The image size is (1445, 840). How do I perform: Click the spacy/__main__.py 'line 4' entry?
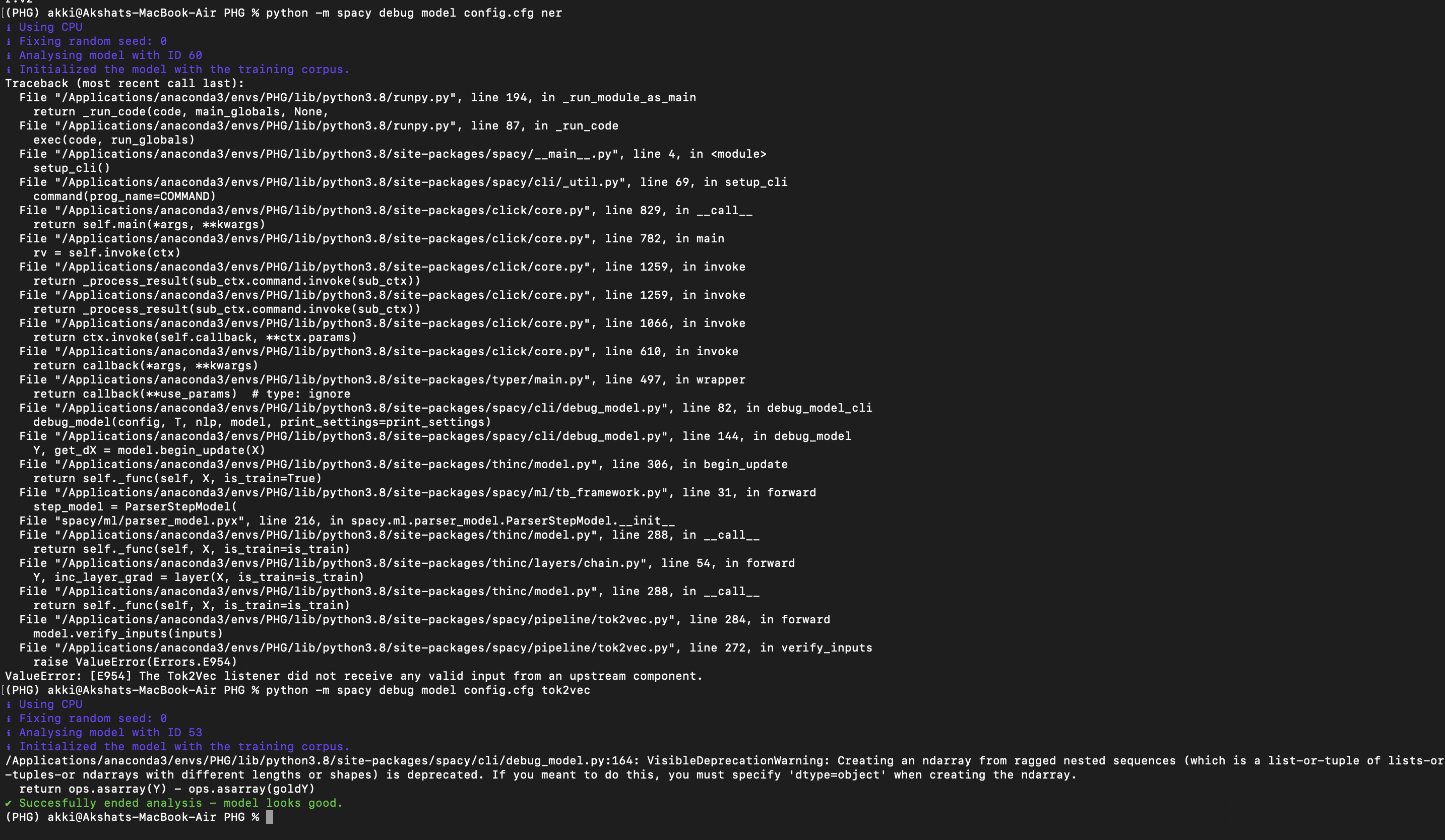tap(393, 154)
